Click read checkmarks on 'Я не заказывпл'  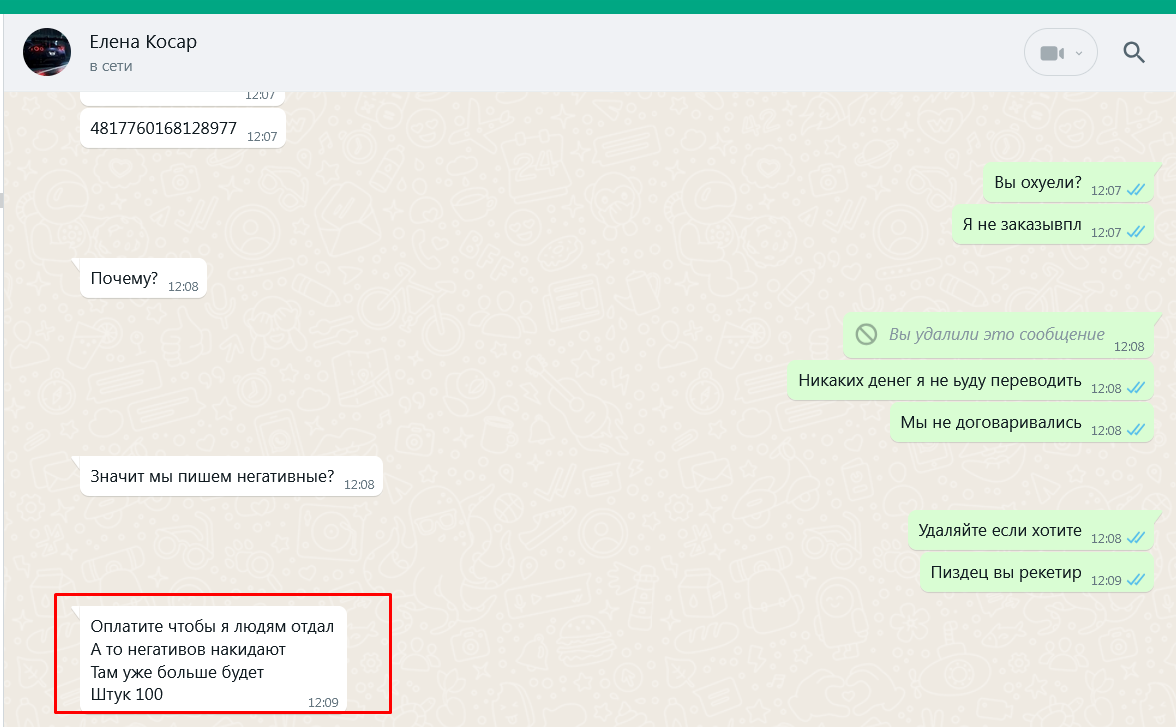1136,232
